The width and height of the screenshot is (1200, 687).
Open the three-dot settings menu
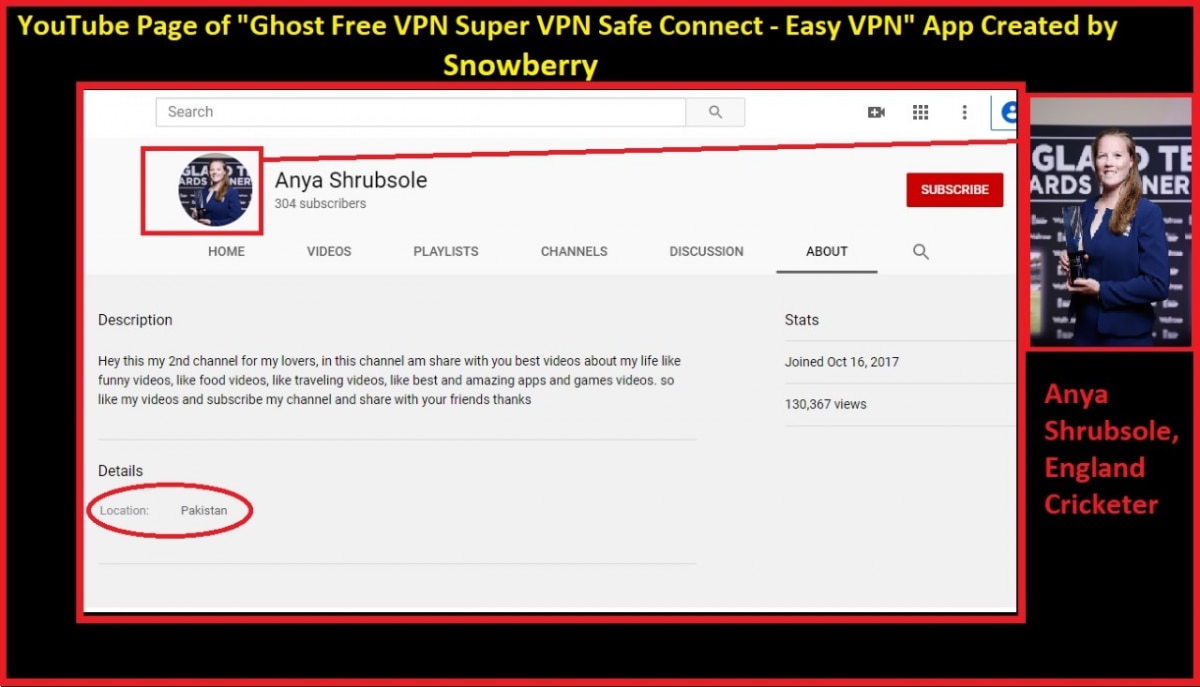pos(965,112)
